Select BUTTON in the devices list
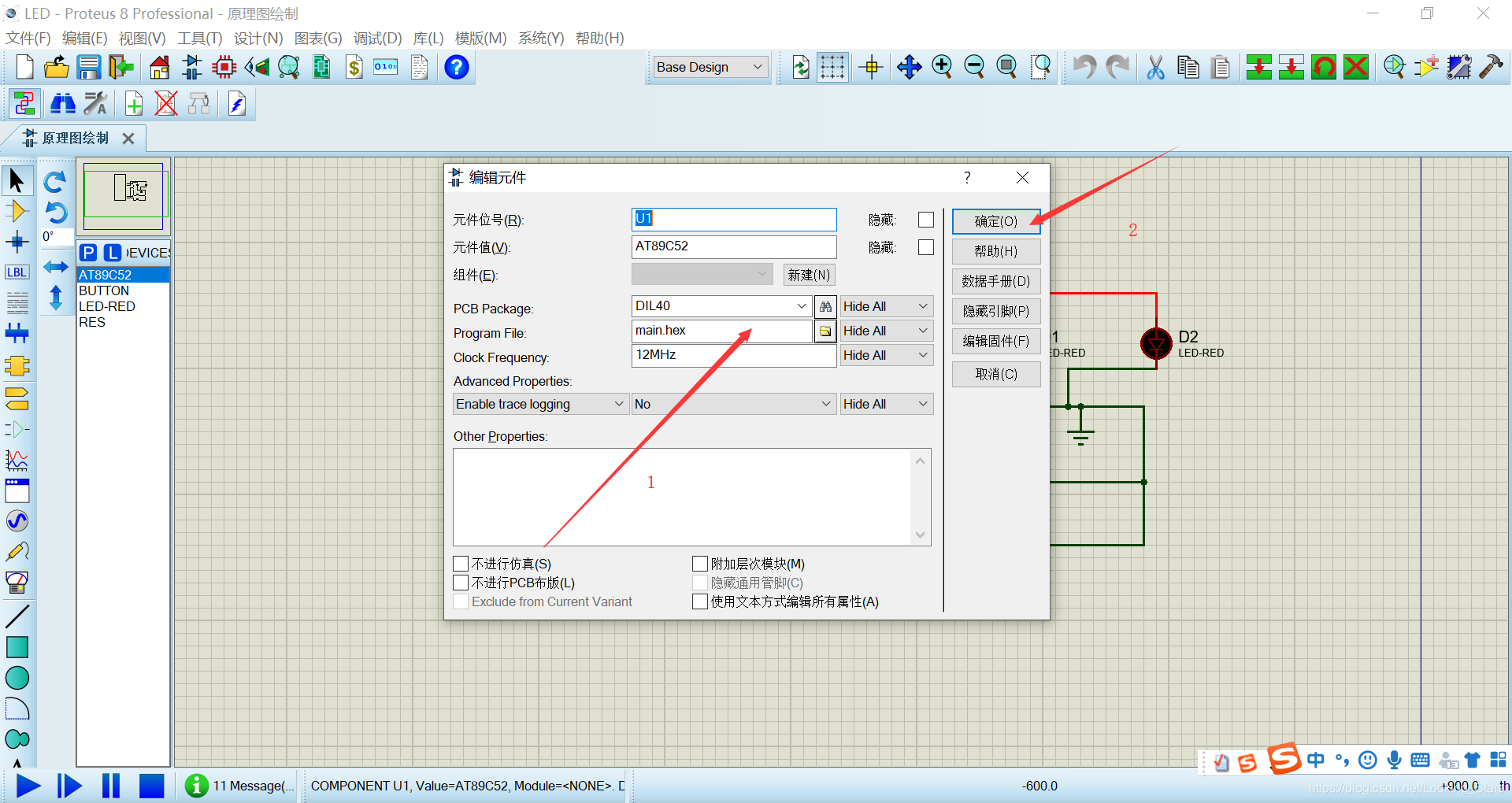The image size is (1512, 803). 123,290
